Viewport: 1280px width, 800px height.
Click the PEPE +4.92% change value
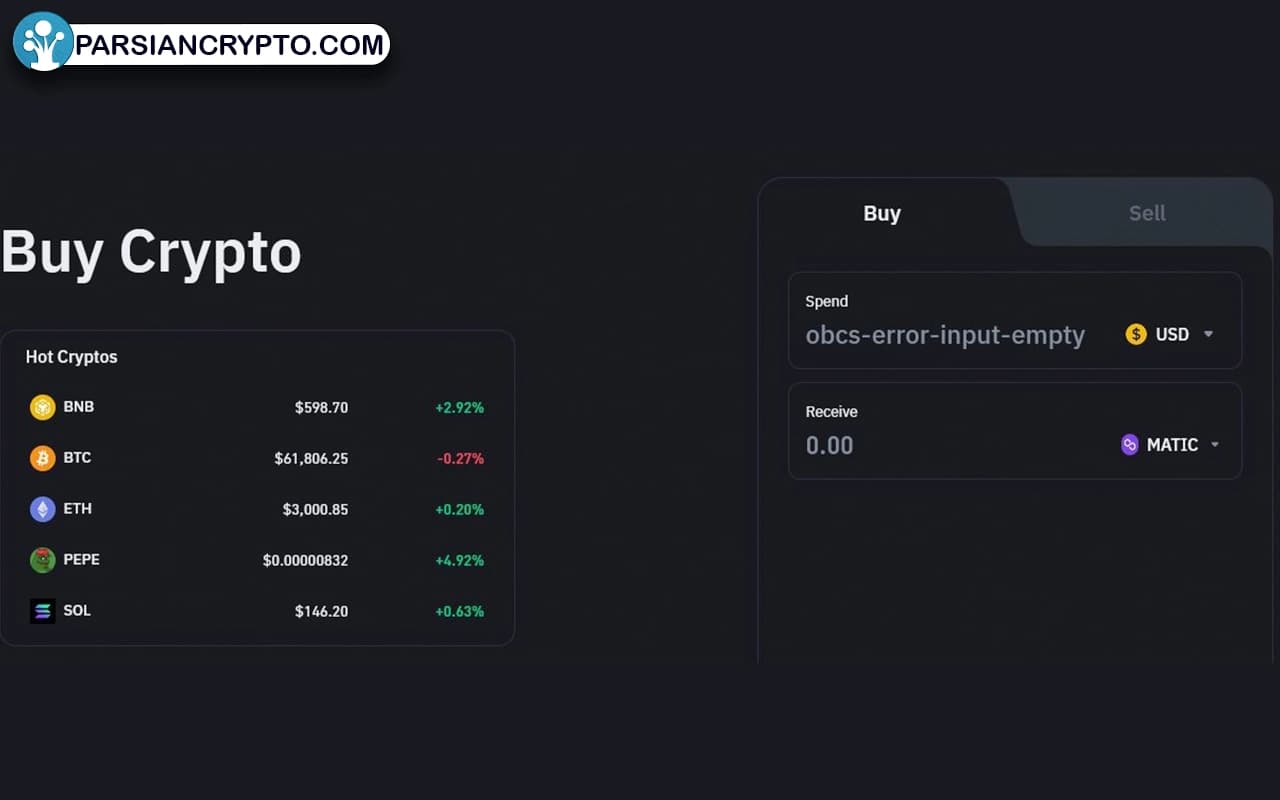coord(459,561)
